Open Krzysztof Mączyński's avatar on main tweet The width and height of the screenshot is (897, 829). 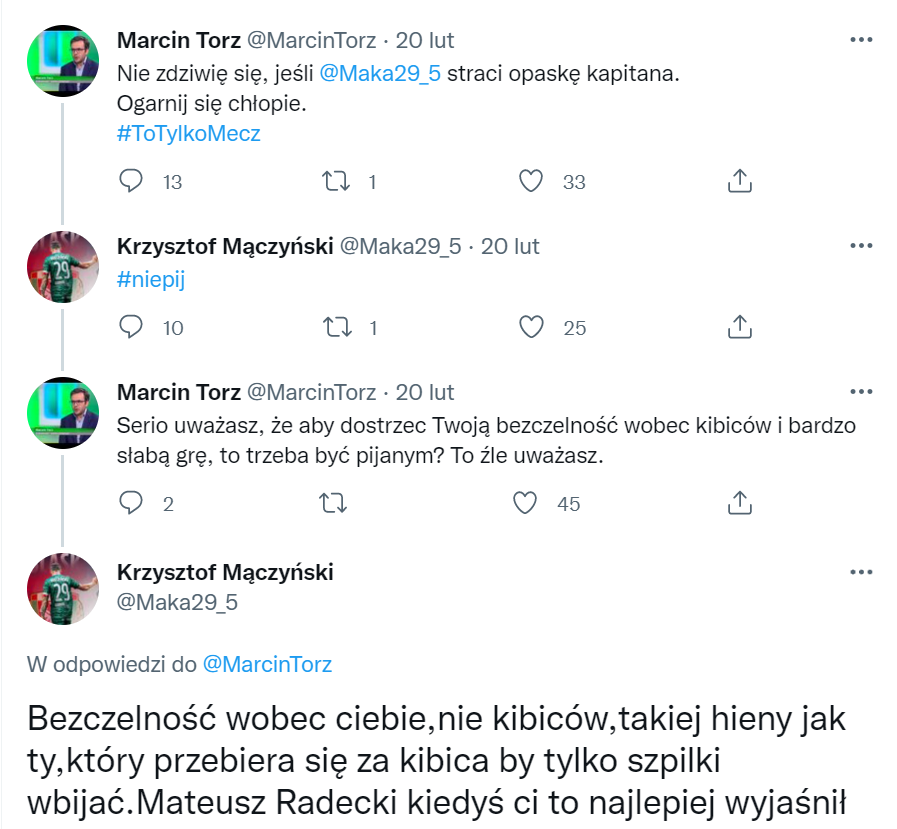[x=62, y=588]
